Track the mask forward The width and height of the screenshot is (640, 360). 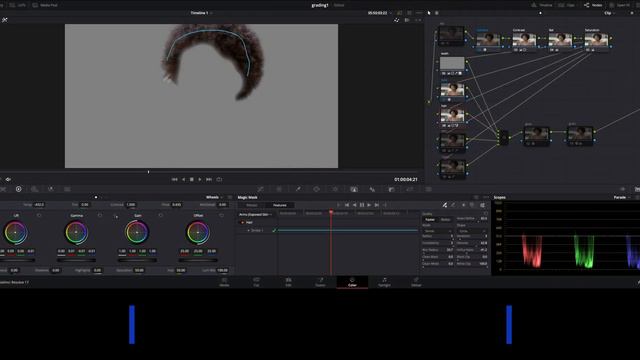point(369,205)
